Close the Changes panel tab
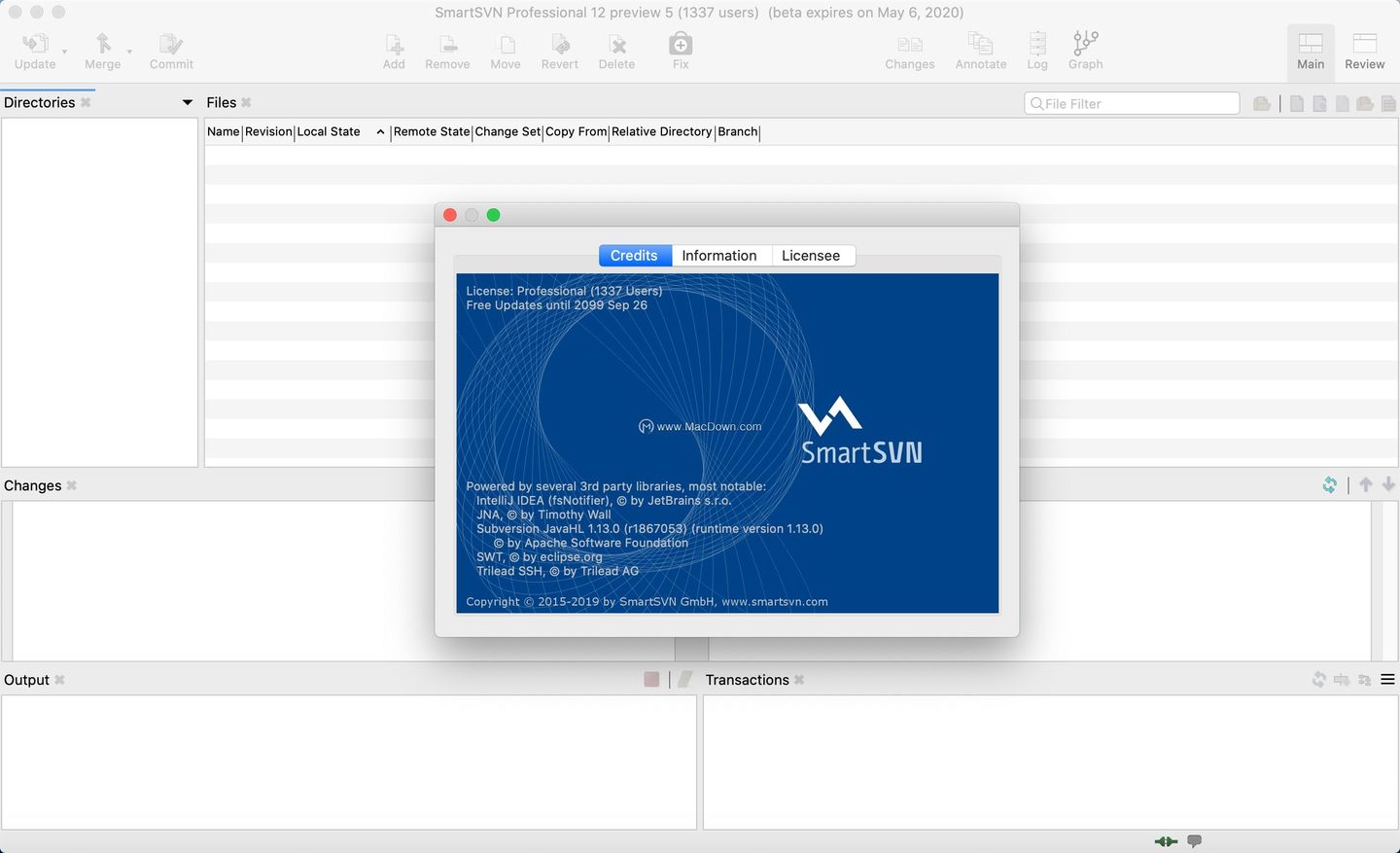 pos(71,485)
